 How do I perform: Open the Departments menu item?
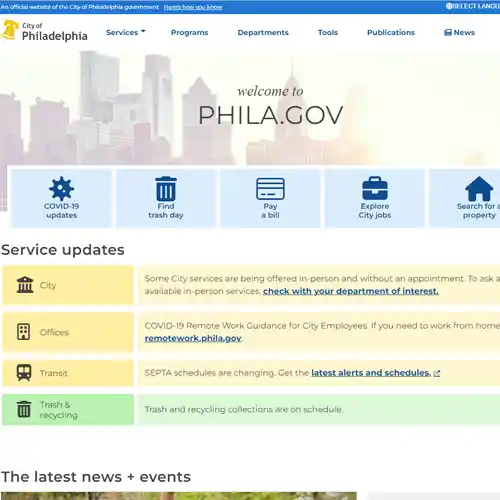click(263, 32)
